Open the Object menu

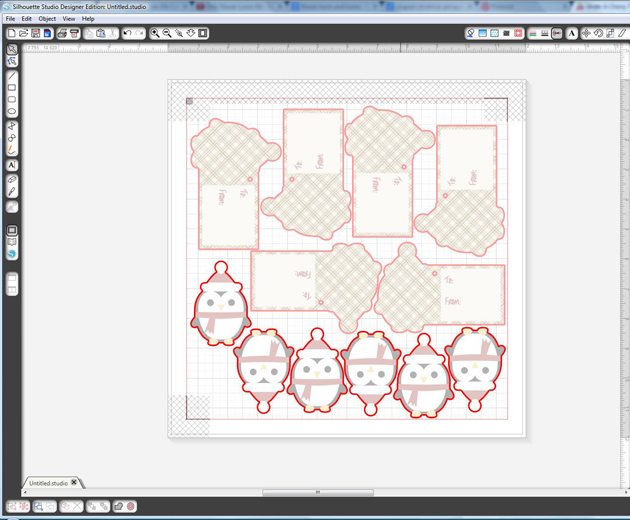point(47,18)
